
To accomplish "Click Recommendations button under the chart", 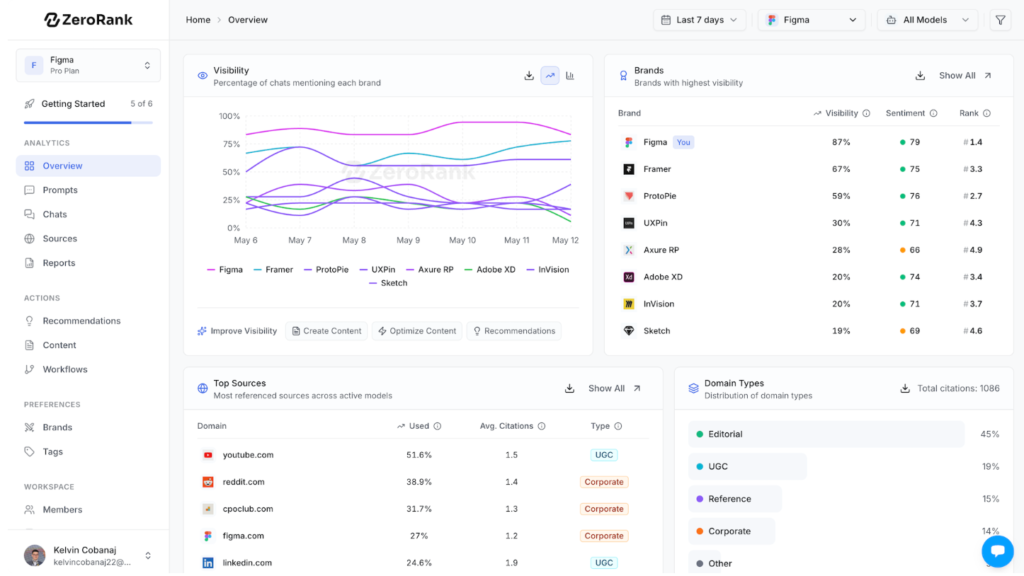I will pos(514,331).
